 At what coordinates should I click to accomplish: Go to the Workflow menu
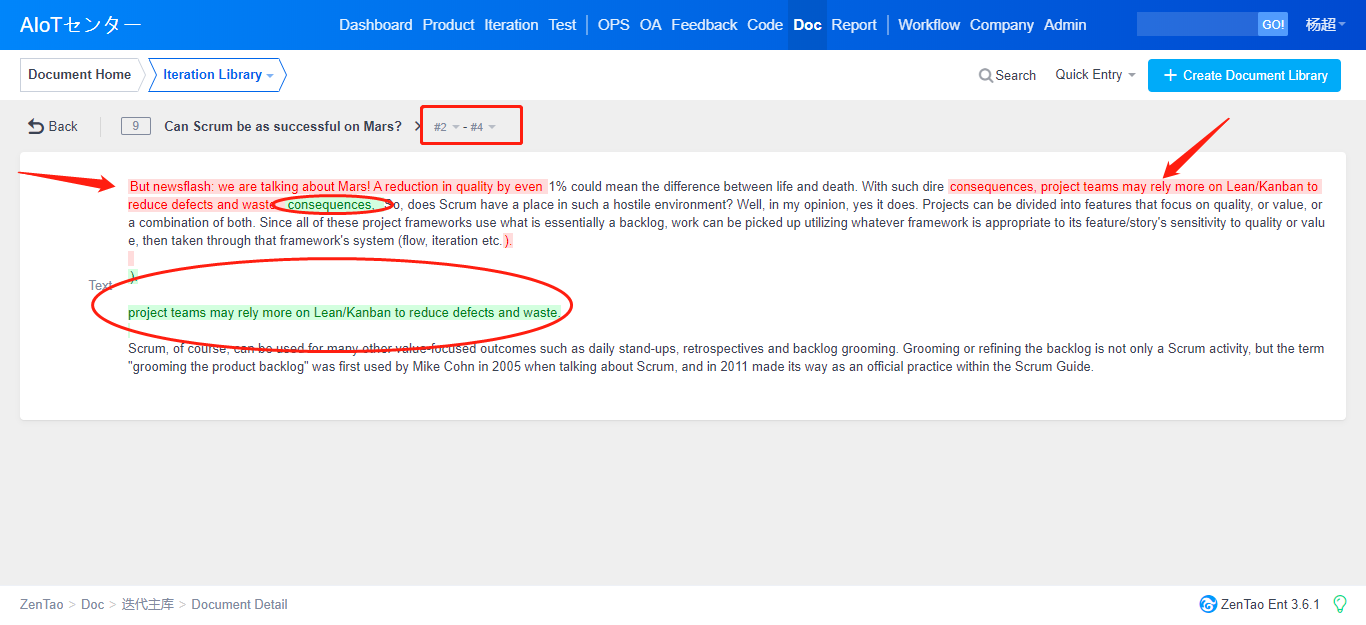[929, 25]
